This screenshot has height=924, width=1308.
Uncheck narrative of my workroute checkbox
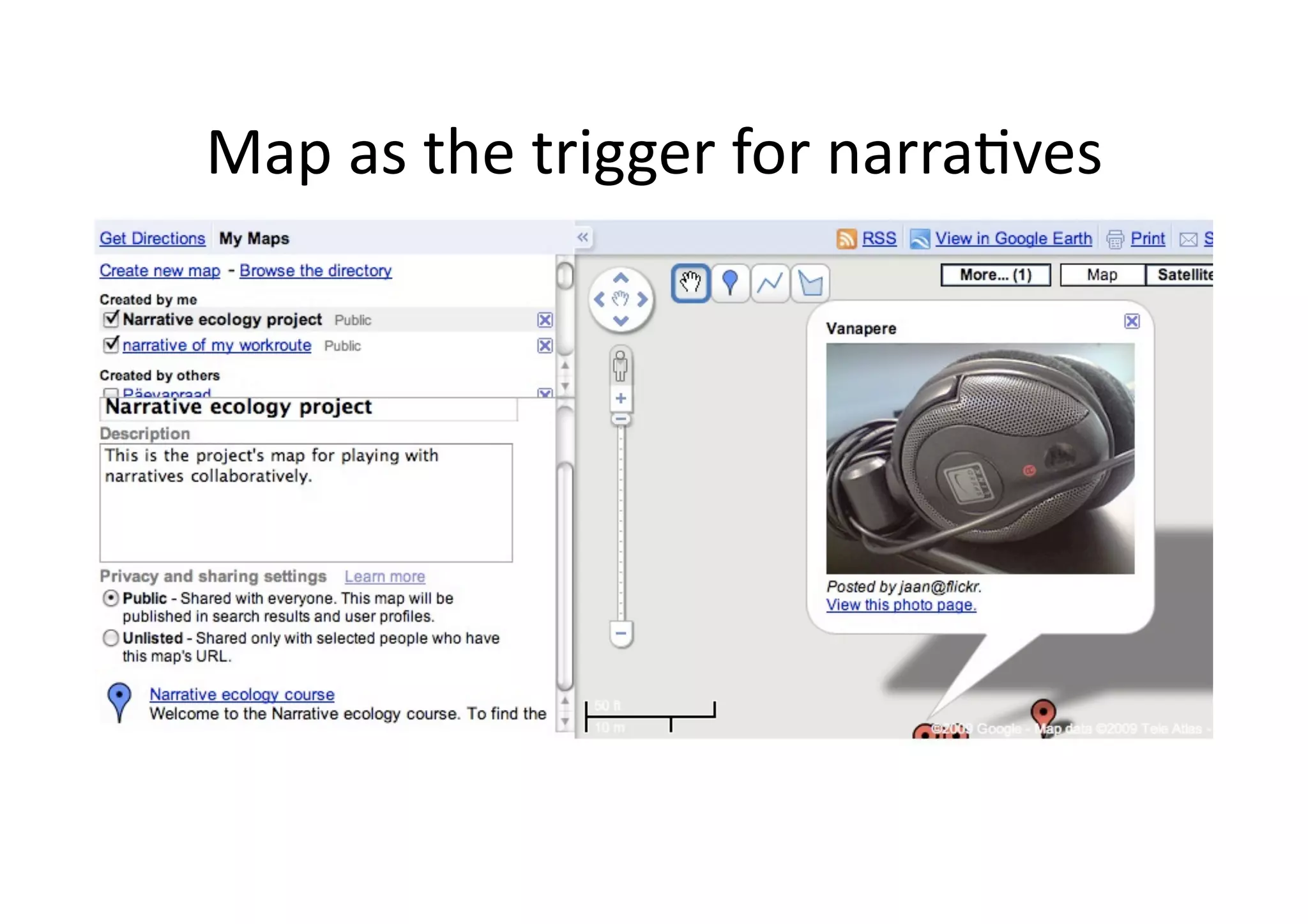click(x=111, y=344)
